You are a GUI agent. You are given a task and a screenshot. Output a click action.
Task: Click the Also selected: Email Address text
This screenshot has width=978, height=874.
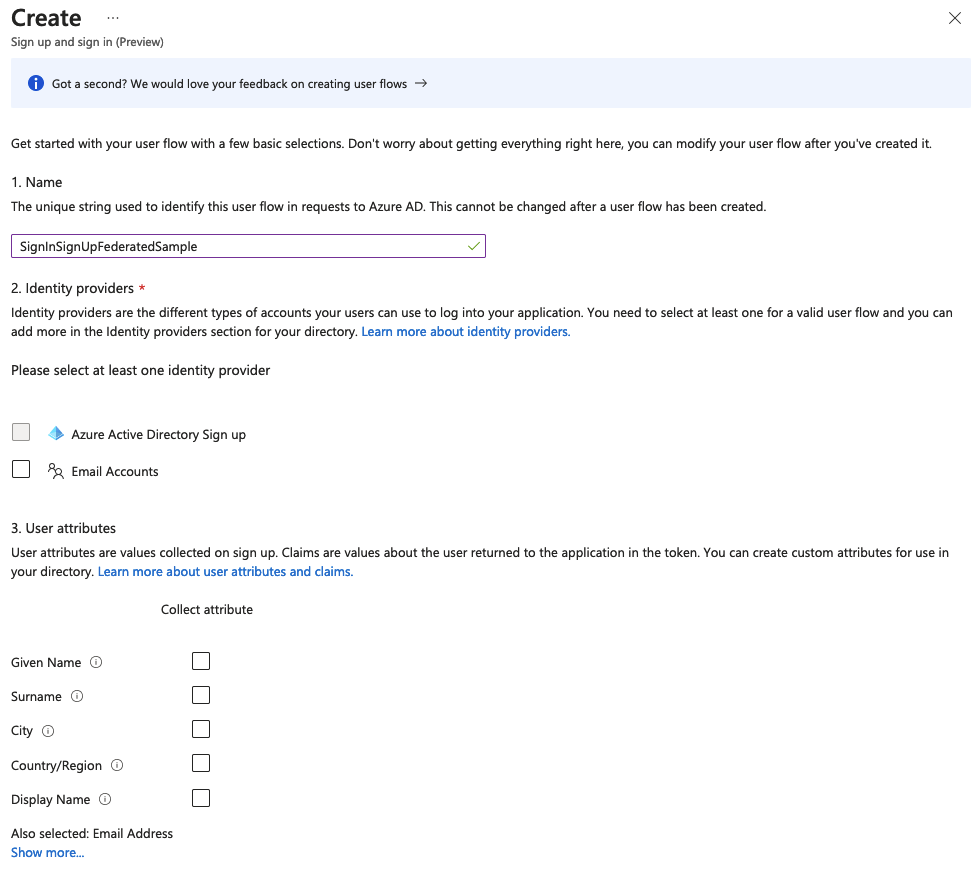92,833
